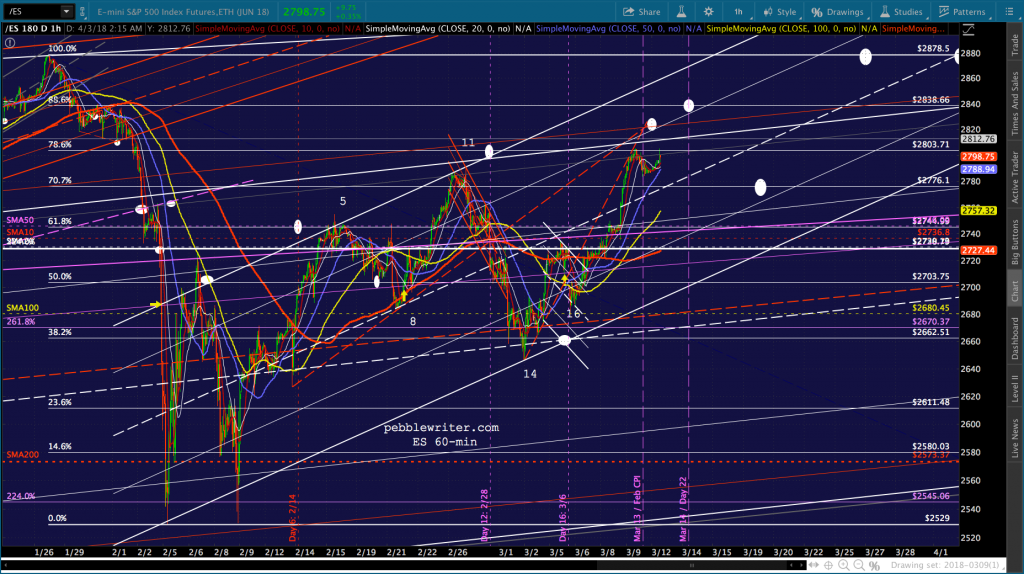The width and height of the screenshot is (1024, 574).
Task: Switch to the Times And Sales side tab
Action: [x=1015, y=103]
